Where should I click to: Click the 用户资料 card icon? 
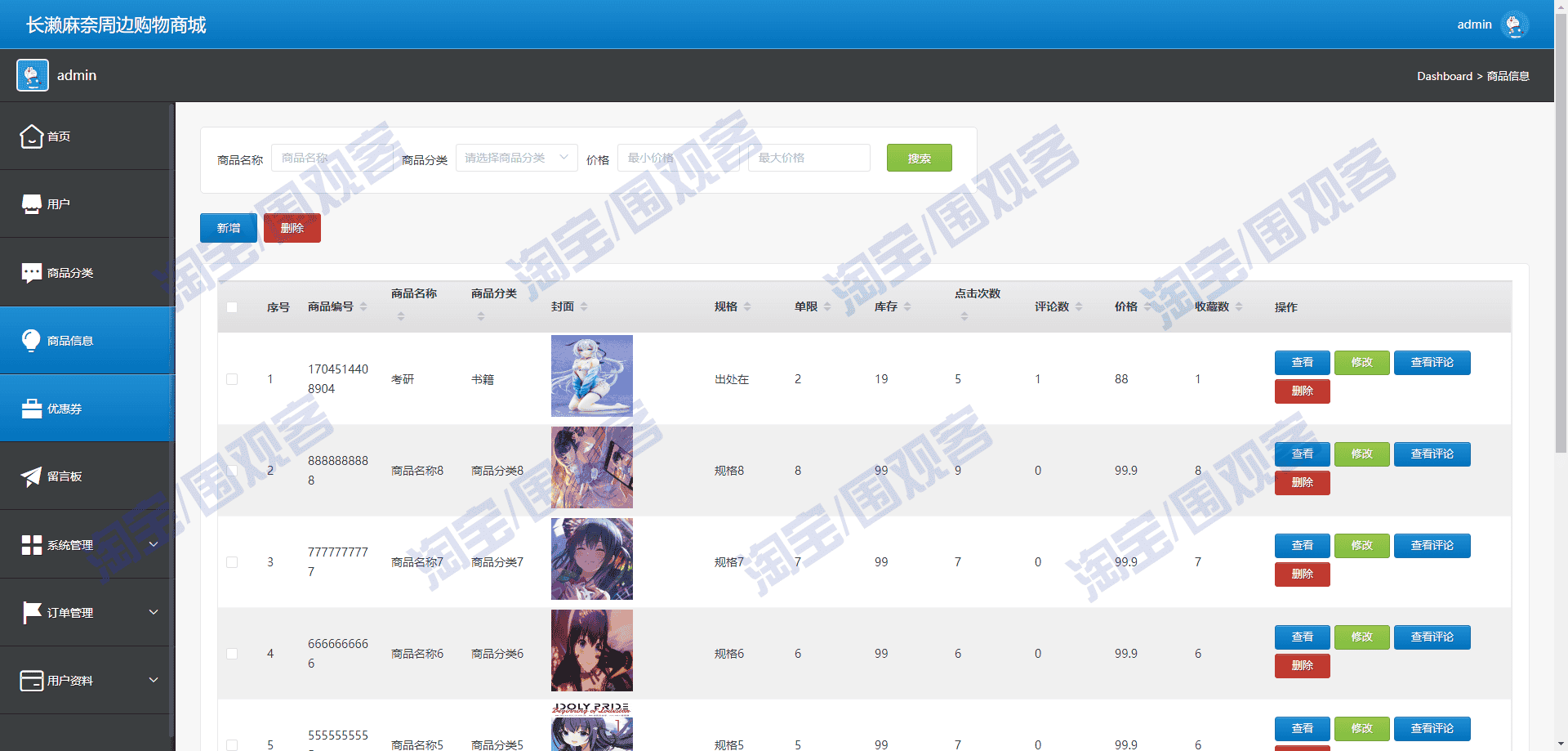31,681
